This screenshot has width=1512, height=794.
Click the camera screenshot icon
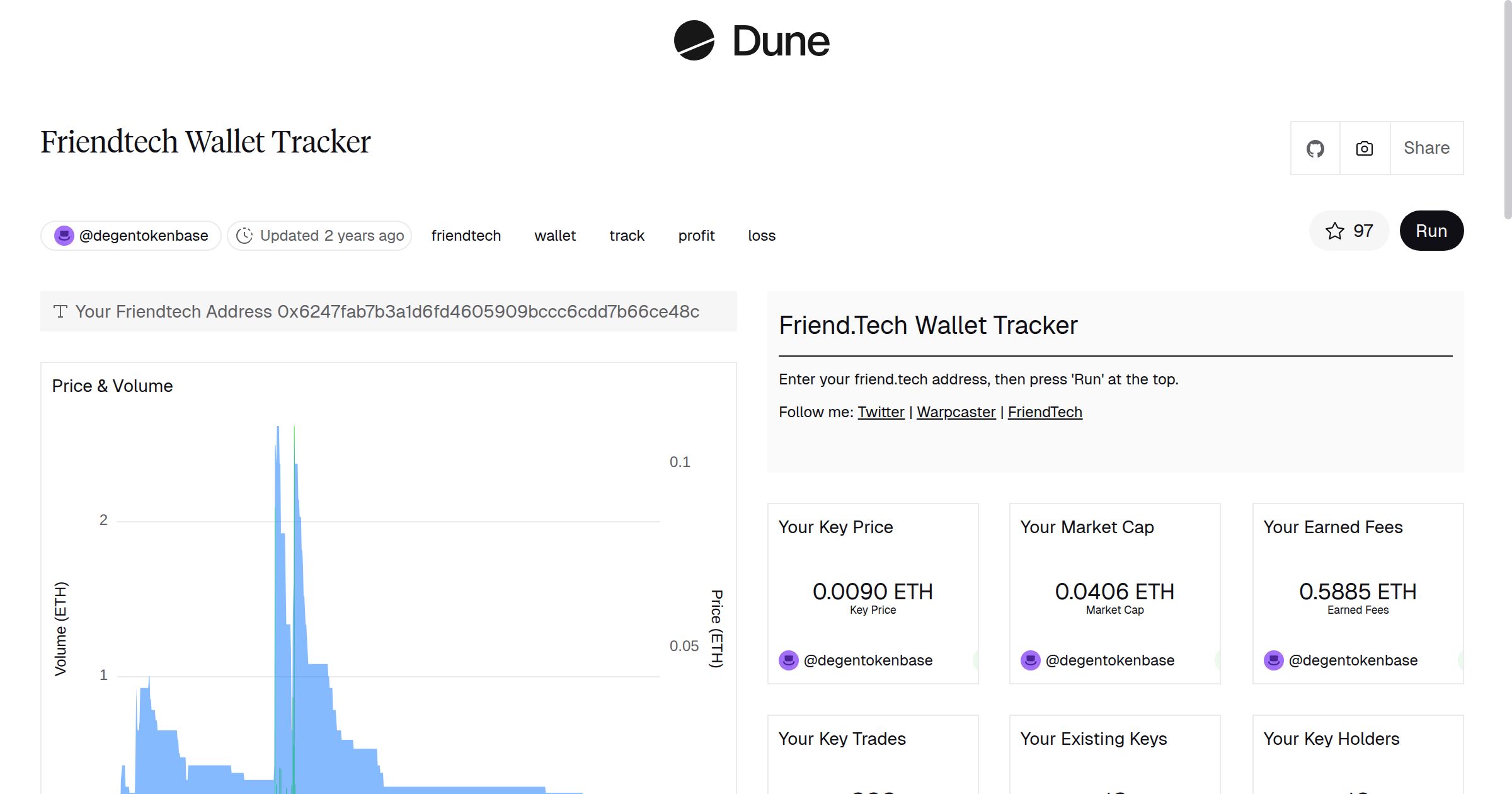pyautogui.click(x=1364, y=147)
